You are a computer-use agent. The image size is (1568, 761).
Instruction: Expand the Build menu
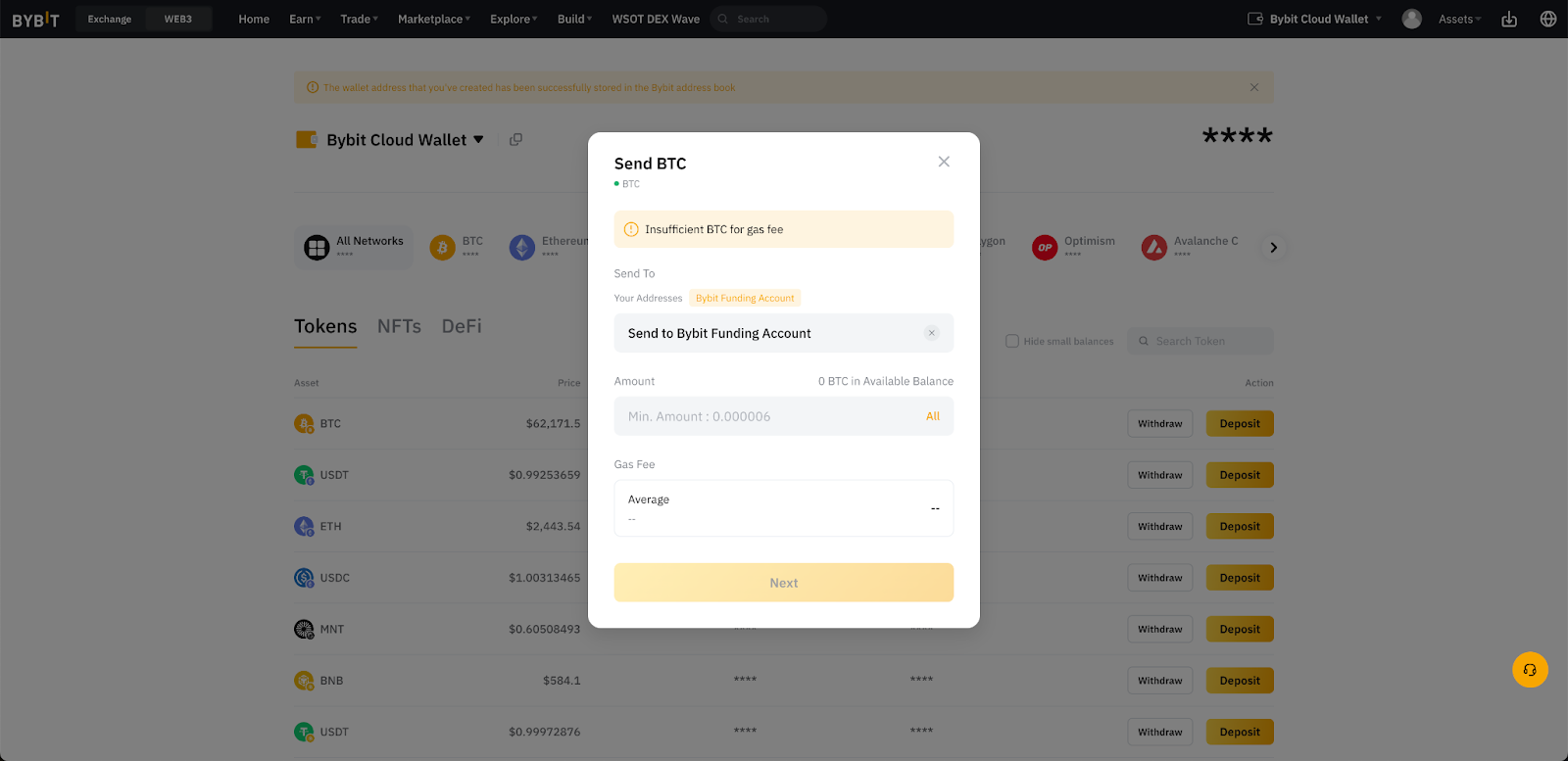[x=574, y=19]
